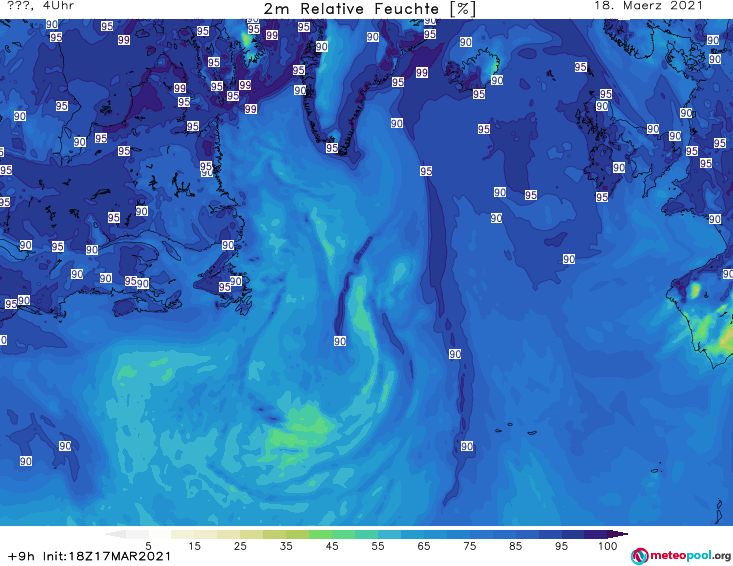The image size is (733, 566).
Task: Click the legend tick label '75'
Action: pyautogui.click(x=470, y=546)
